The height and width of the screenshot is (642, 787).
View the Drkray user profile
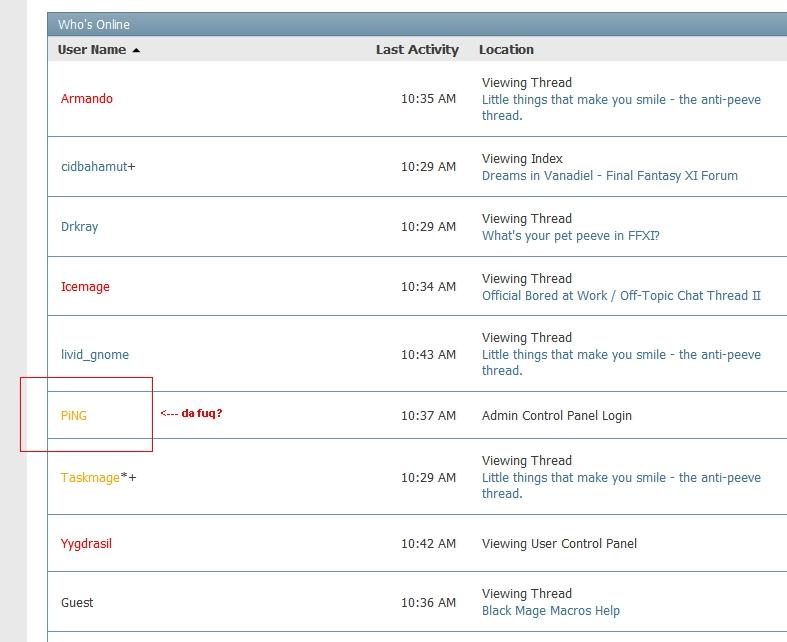(x=80, y=227)
